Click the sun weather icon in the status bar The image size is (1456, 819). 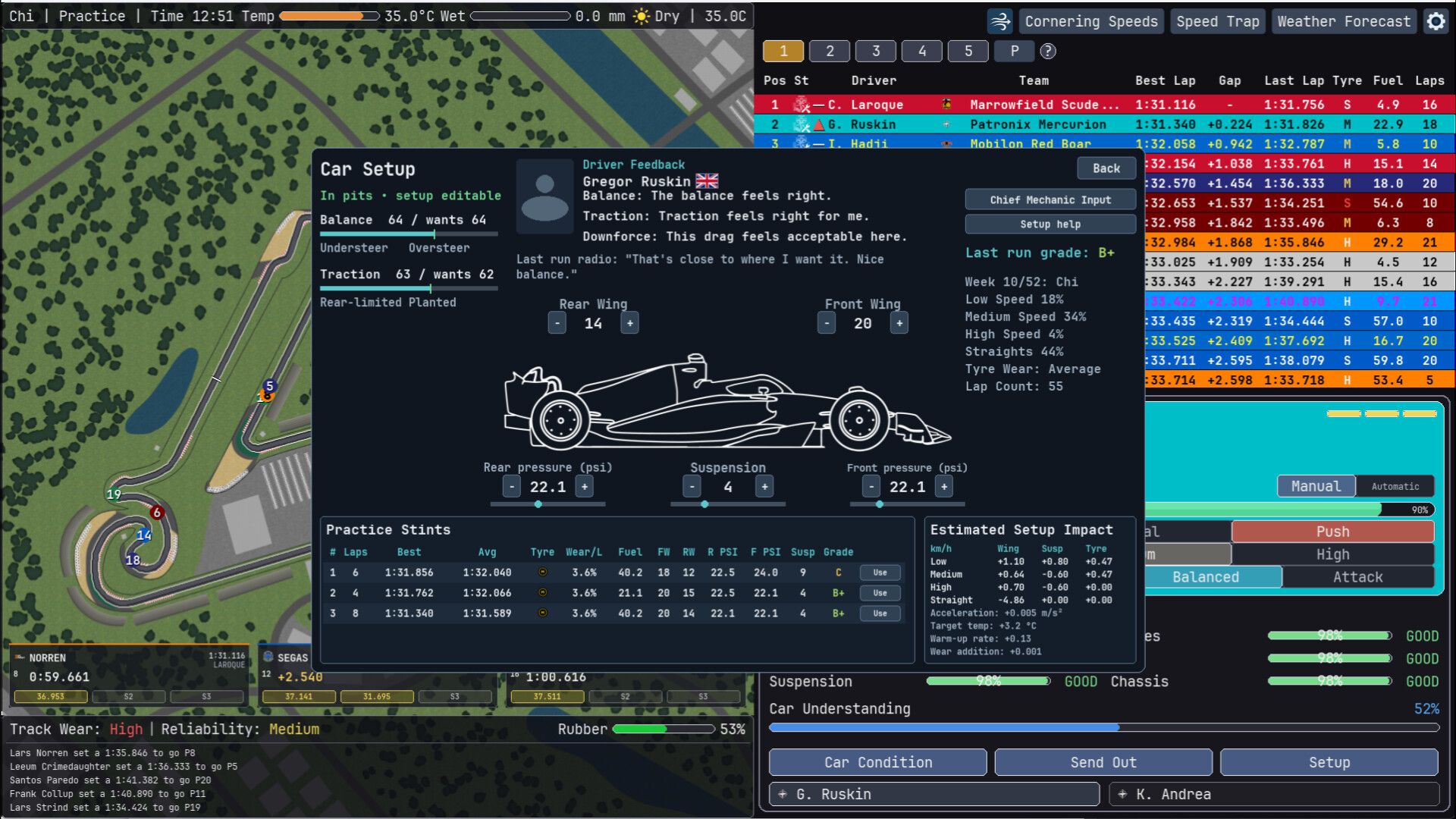point(642,16)
